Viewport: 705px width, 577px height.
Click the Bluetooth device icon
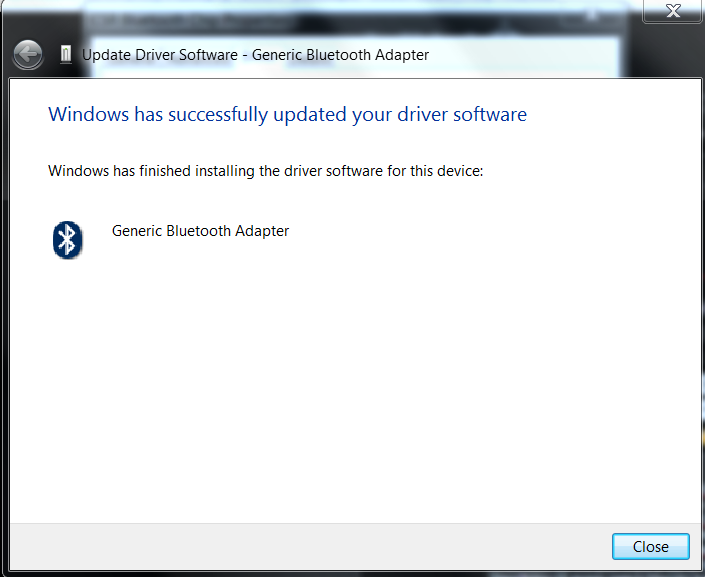tap(67, 240)
